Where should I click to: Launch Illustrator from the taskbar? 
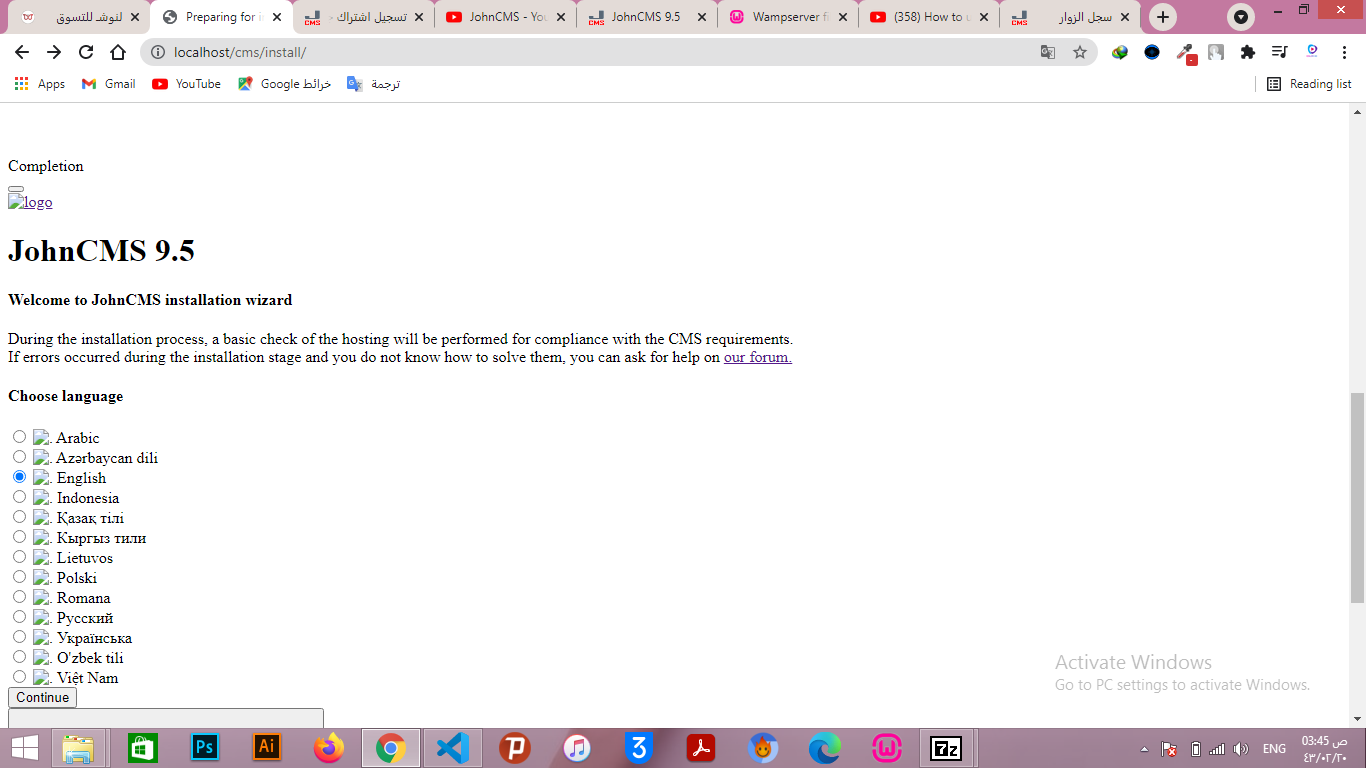coord(267,748)
